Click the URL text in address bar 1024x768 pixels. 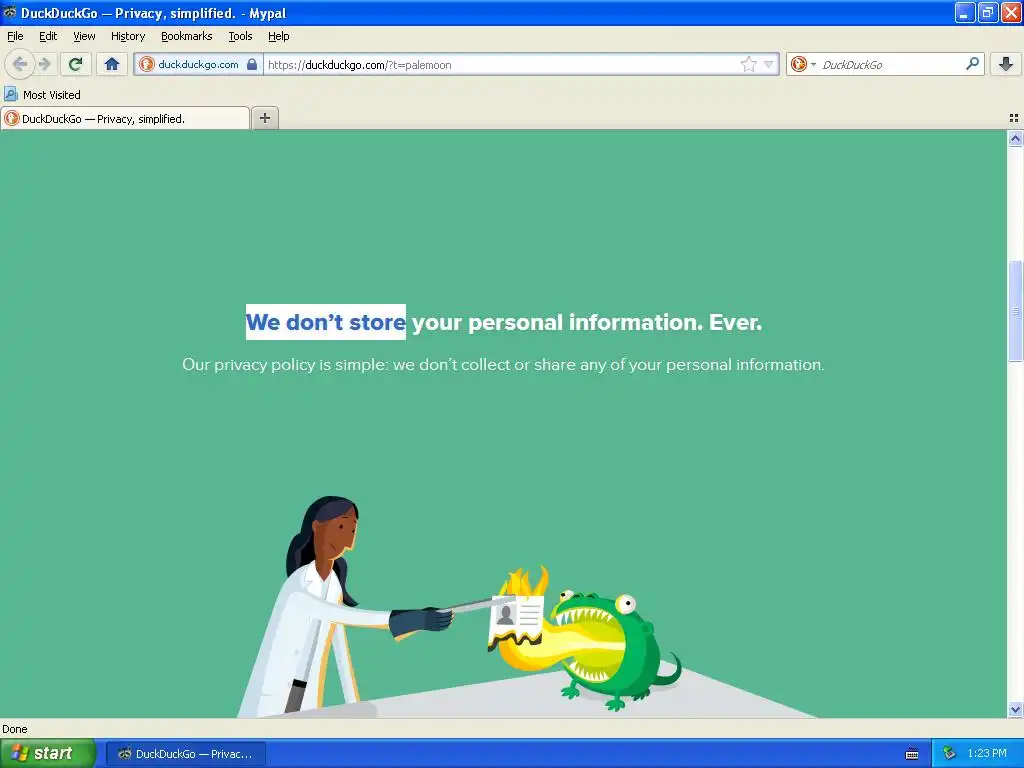point(360,65)
